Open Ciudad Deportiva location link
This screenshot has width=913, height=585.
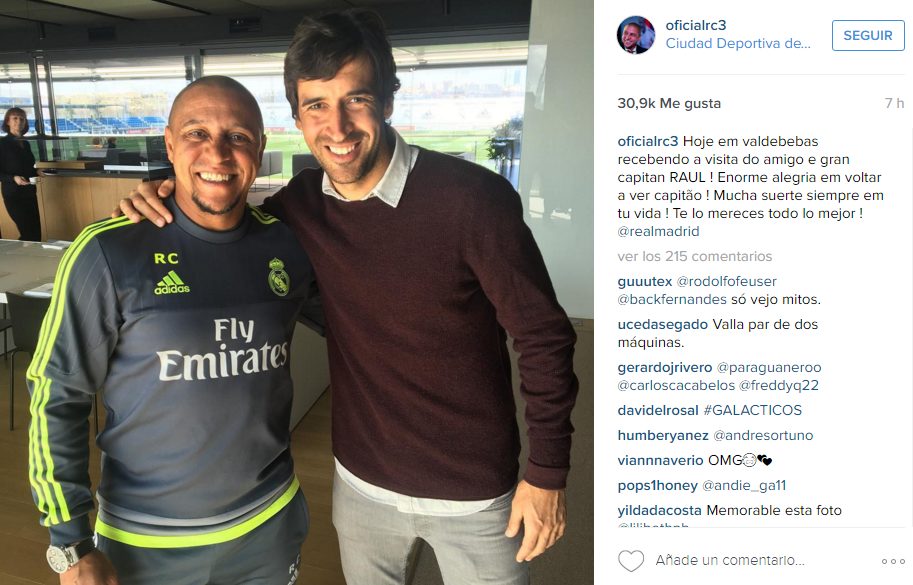pos(738,43)
